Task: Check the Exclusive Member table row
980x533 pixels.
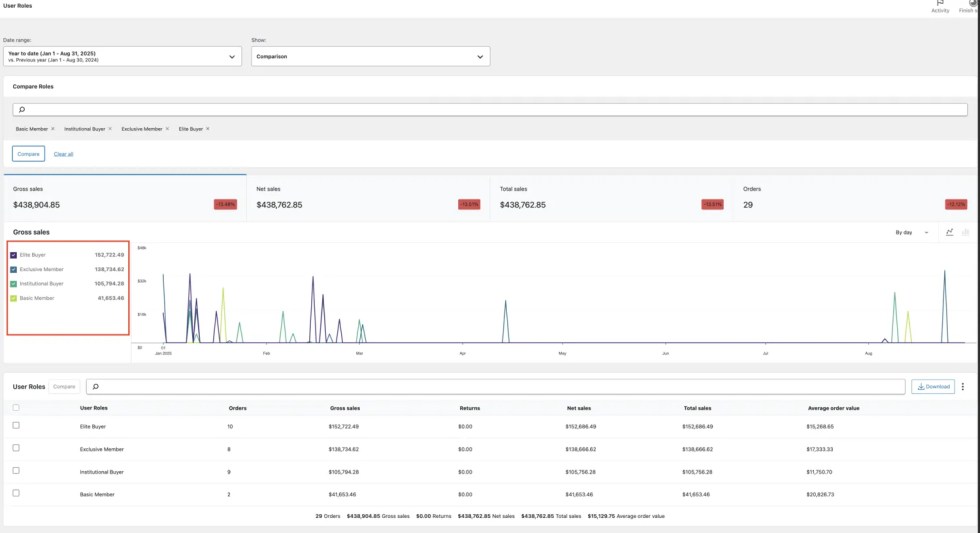Action: click(16, 448)
